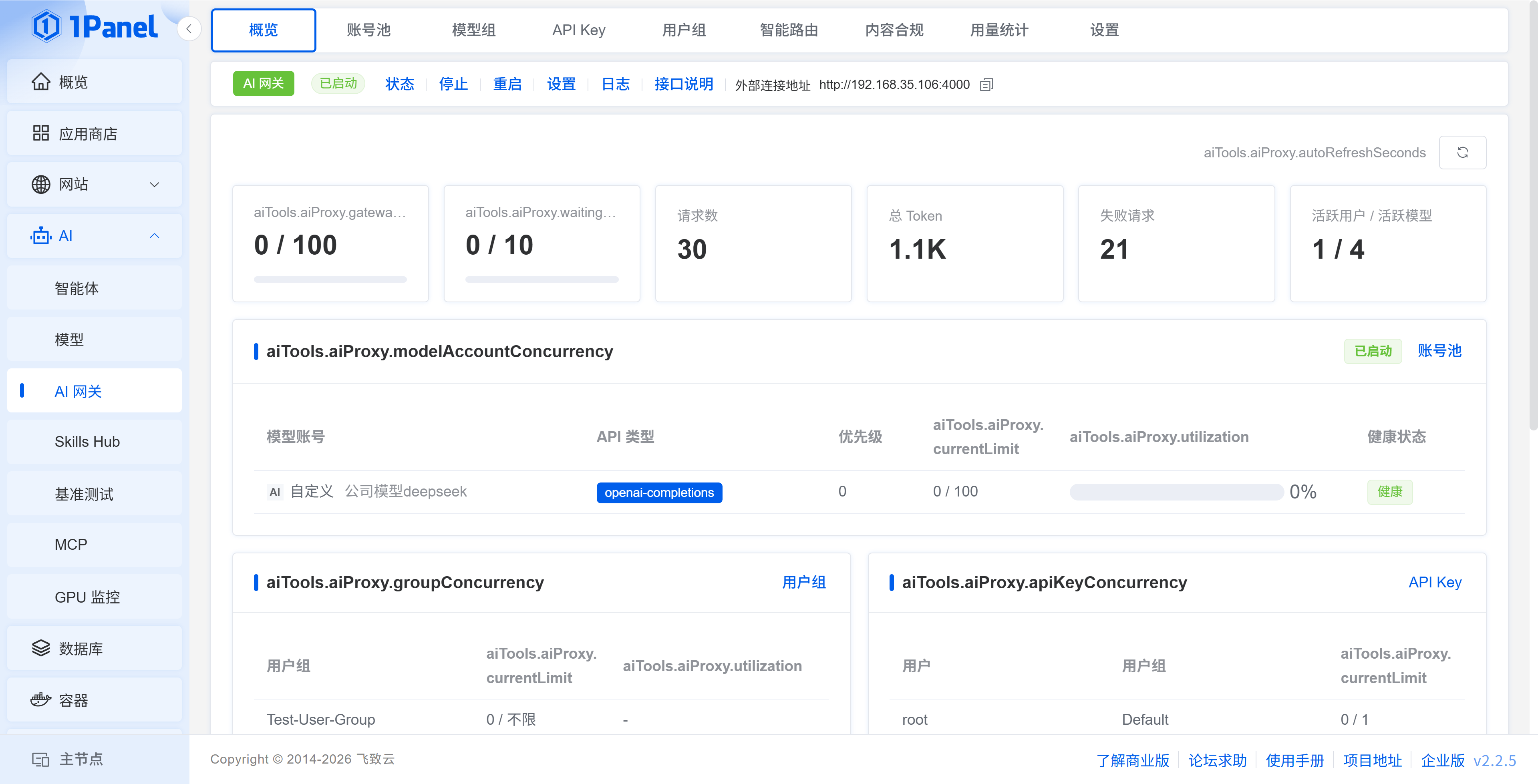
Task: Click the 总 Token 1.1K card
Action: pos(965,243)
